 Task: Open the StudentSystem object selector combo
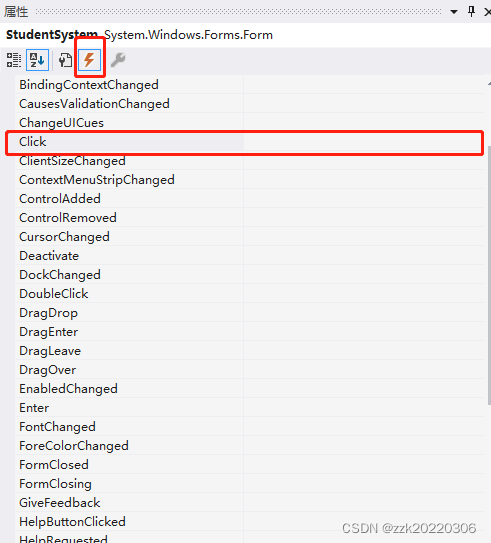[x=246, y=35]
